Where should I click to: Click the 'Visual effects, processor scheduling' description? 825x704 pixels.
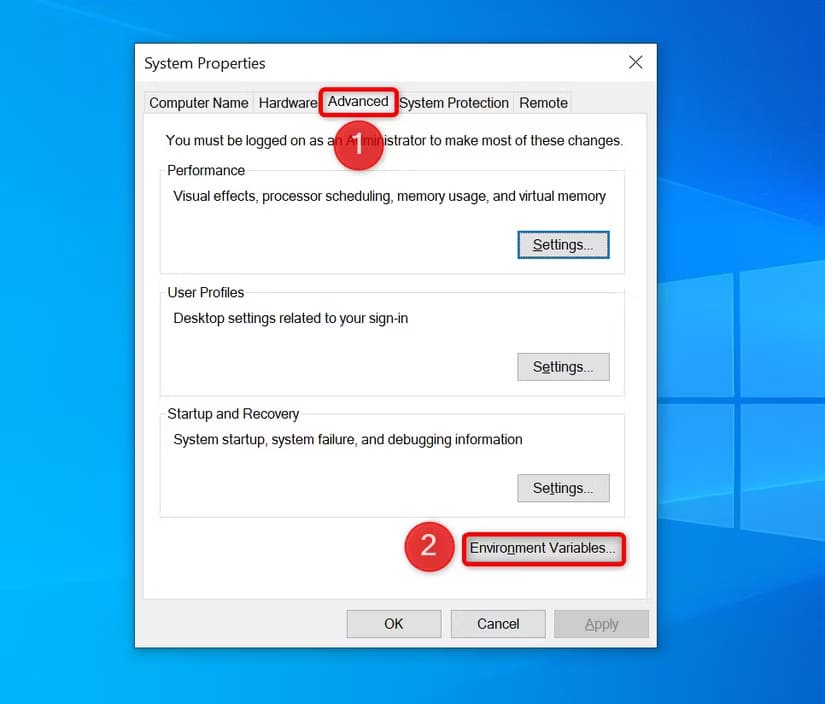[x=389, y=196]
